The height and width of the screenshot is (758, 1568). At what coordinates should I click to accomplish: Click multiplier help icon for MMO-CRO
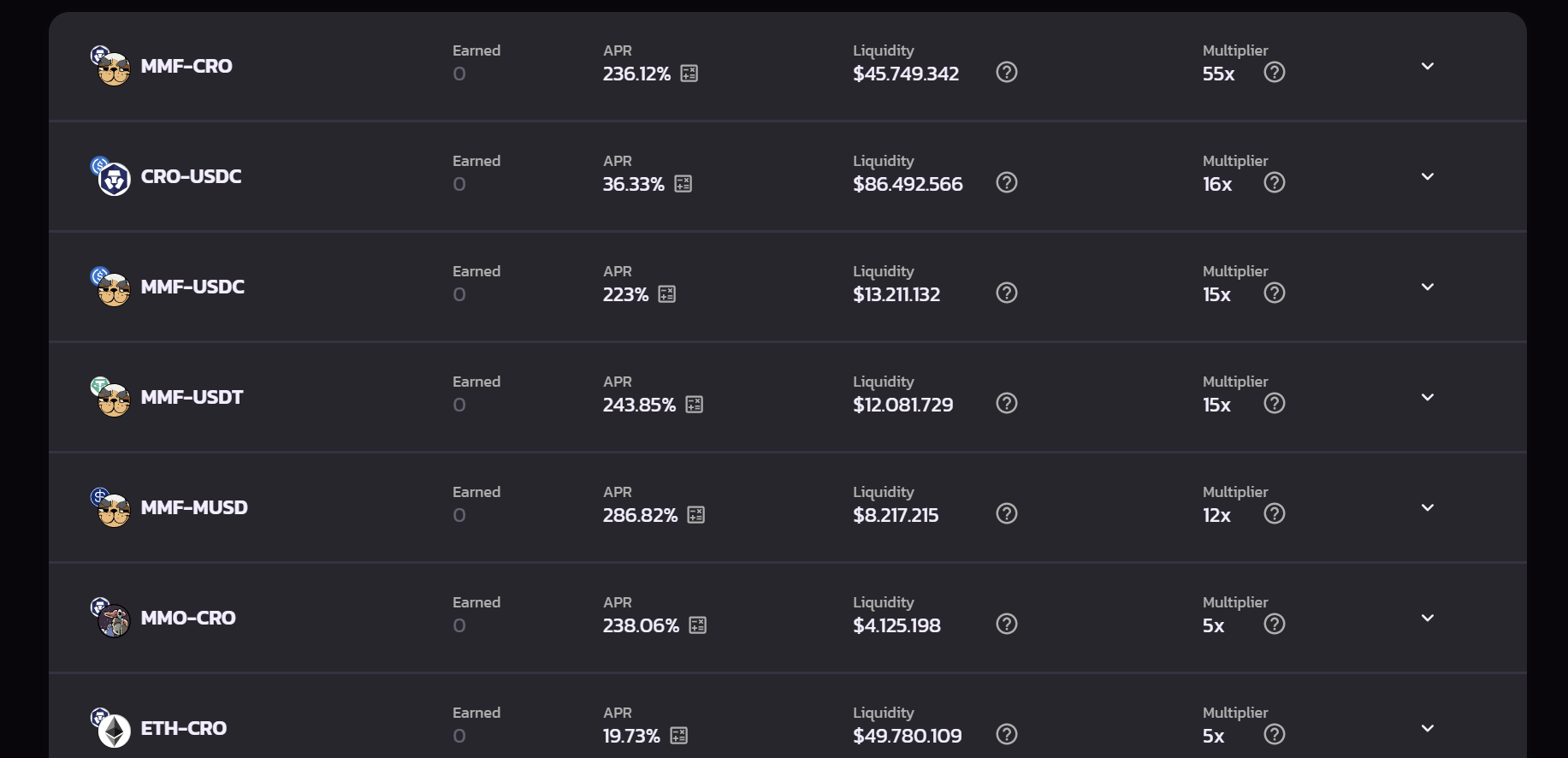[1274, 624]
